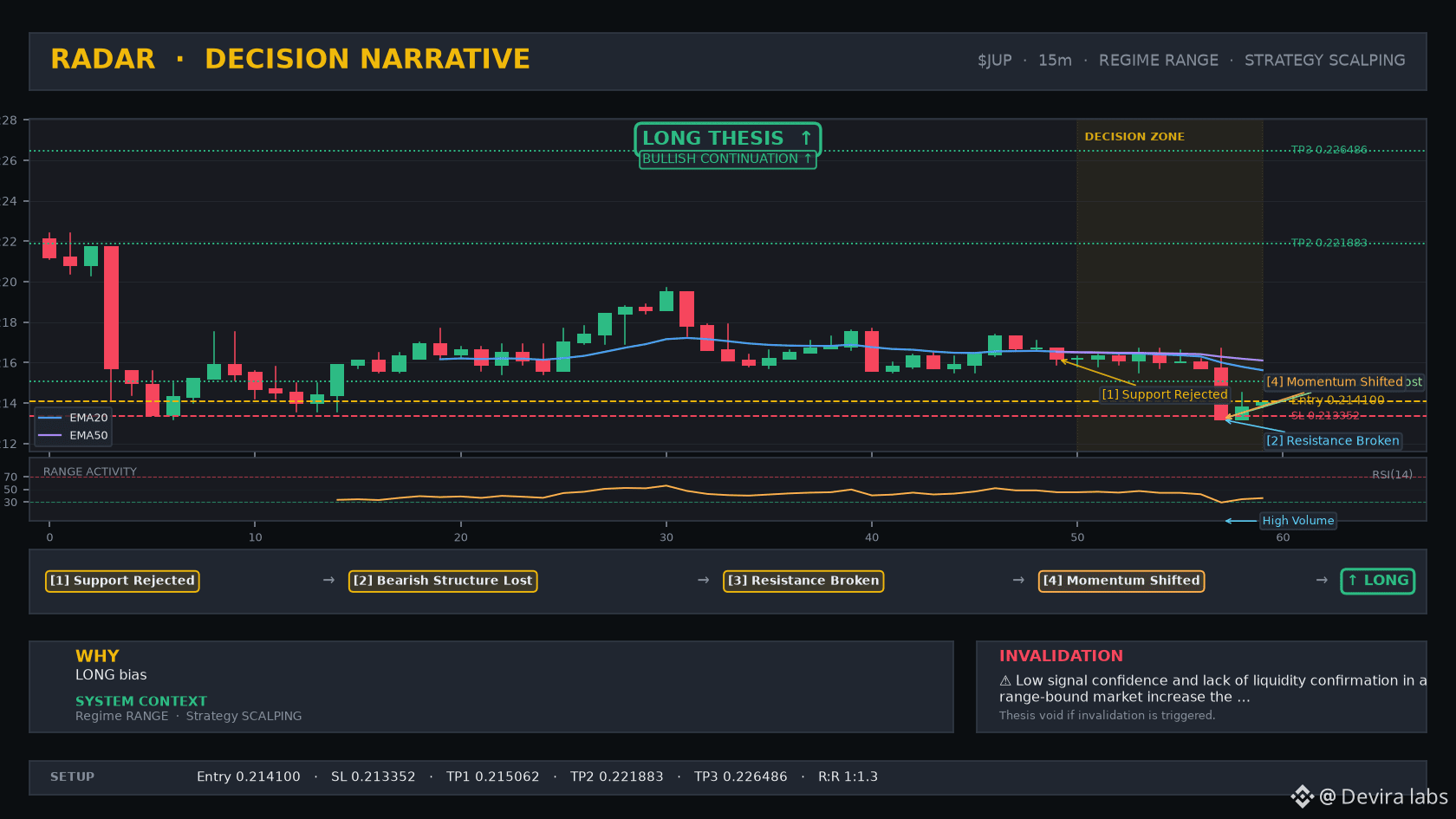The width and height of the screenshot is (1456, 819).
Task: Click the arrow after Resistance Broken step
Action: tap(1019, 580)
